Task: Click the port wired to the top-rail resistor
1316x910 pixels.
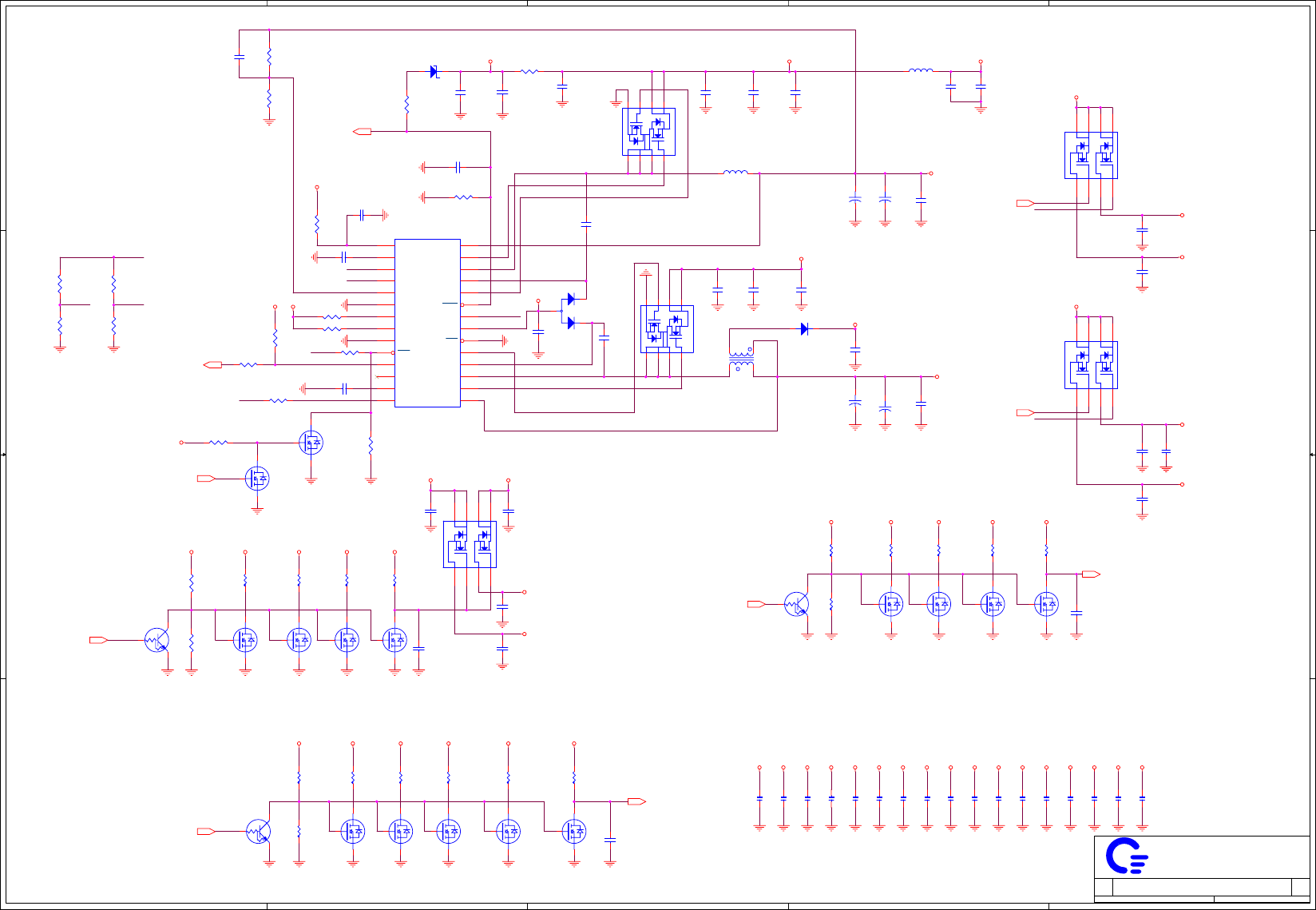Action: 362,131
